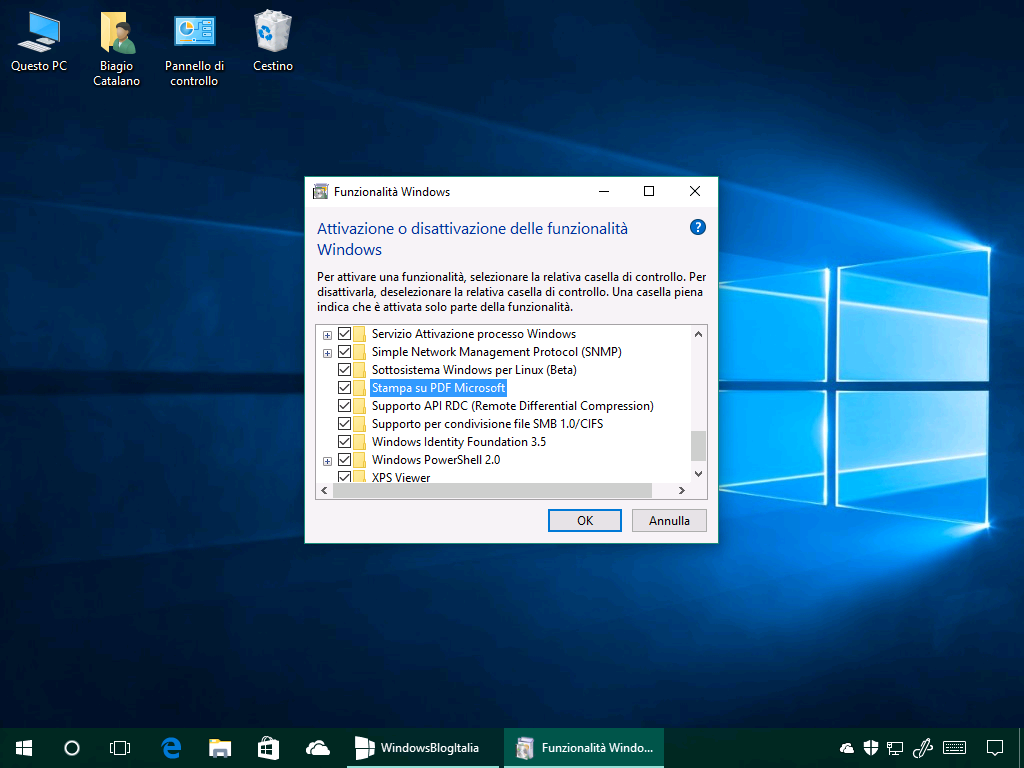Open the touch keyboard tray icon
The width and height of the screenshot is (1024, 768).
click(x=955, y=748)
